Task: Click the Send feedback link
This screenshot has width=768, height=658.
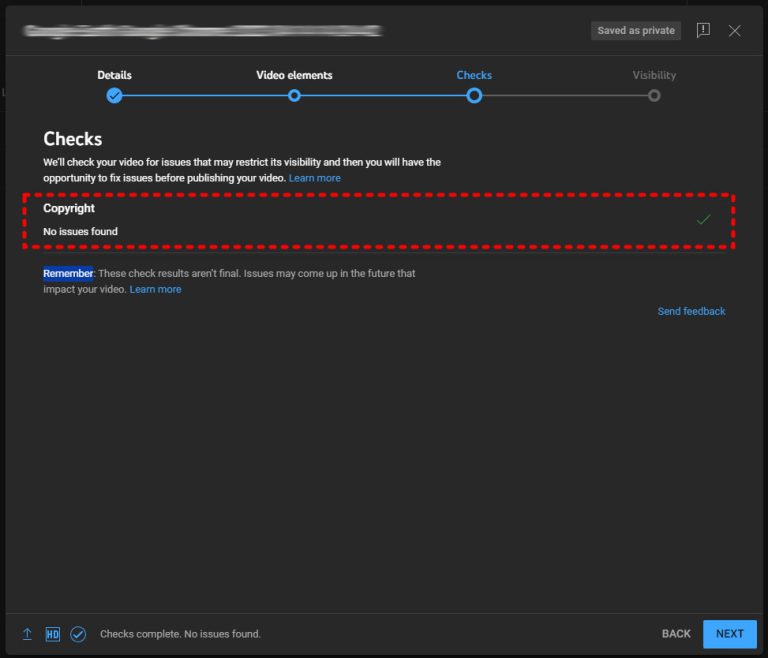Action: click(x=691, y=311)
